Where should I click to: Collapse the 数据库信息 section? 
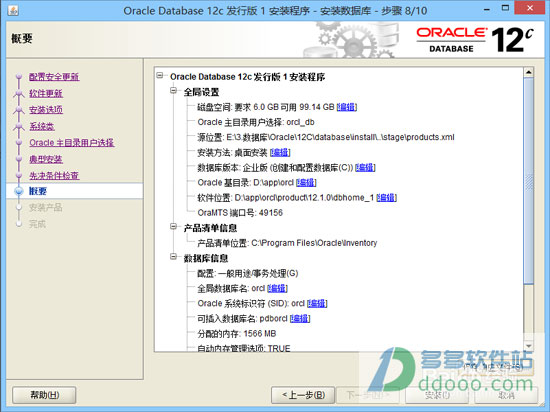(173, 257)
